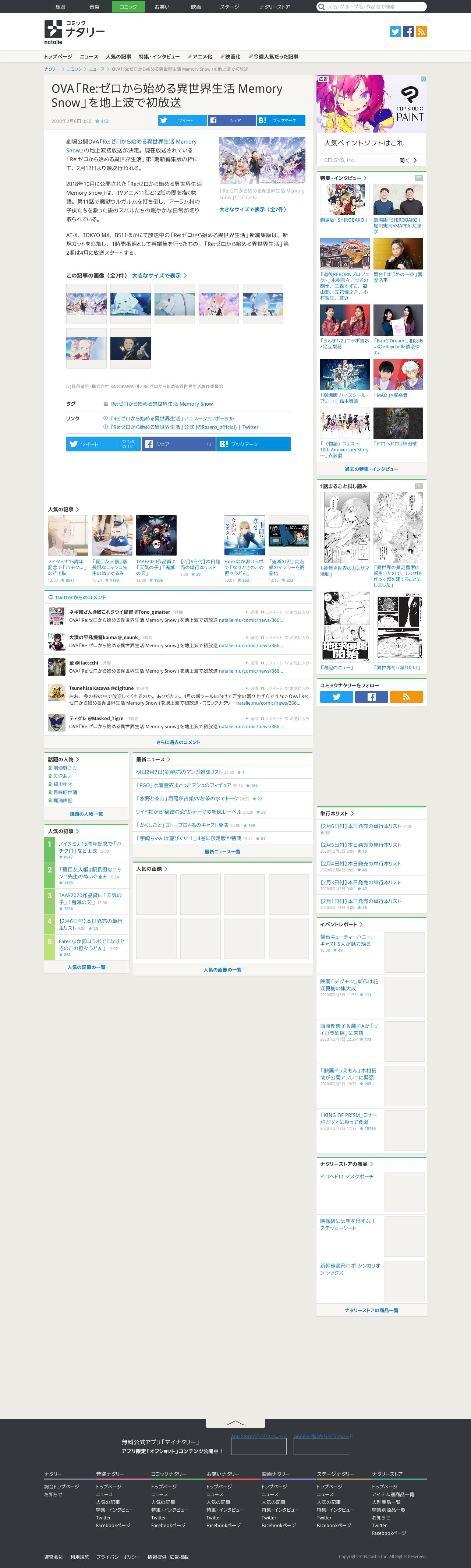Click the large Facebook share button showing 13
This screenshot has height=1568, width=471.
179,444
